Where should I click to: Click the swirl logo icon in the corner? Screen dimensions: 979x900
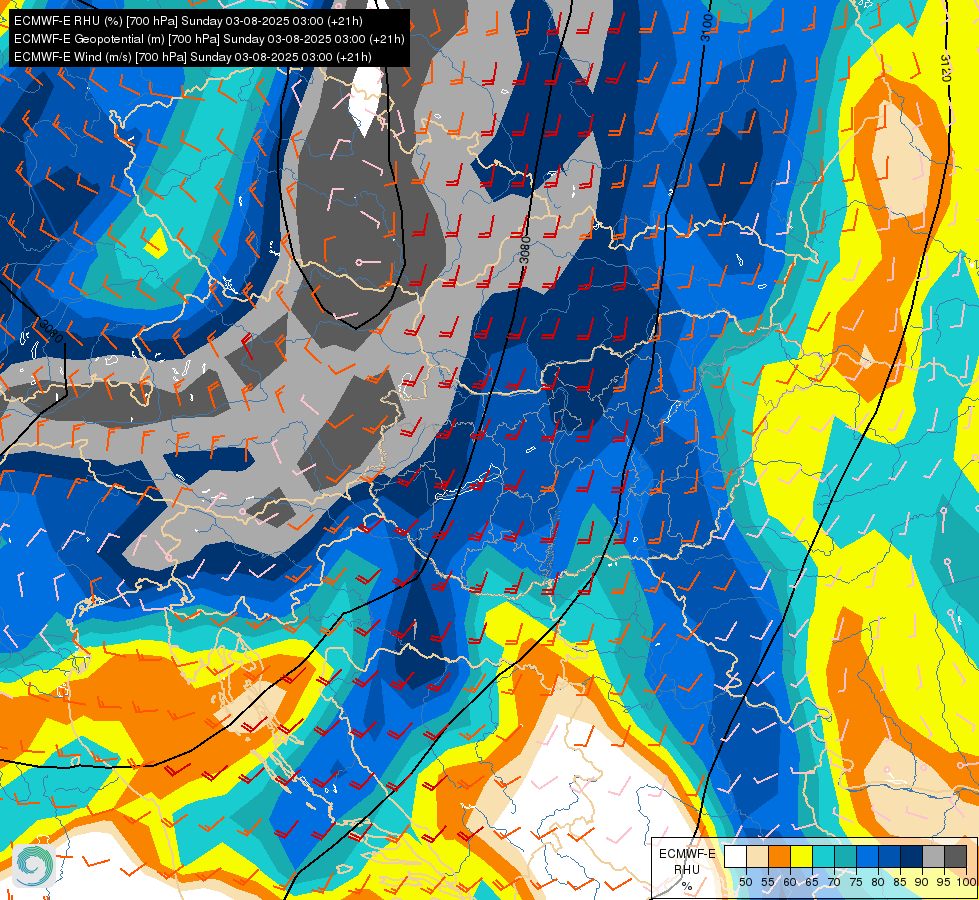pos(34,865)
